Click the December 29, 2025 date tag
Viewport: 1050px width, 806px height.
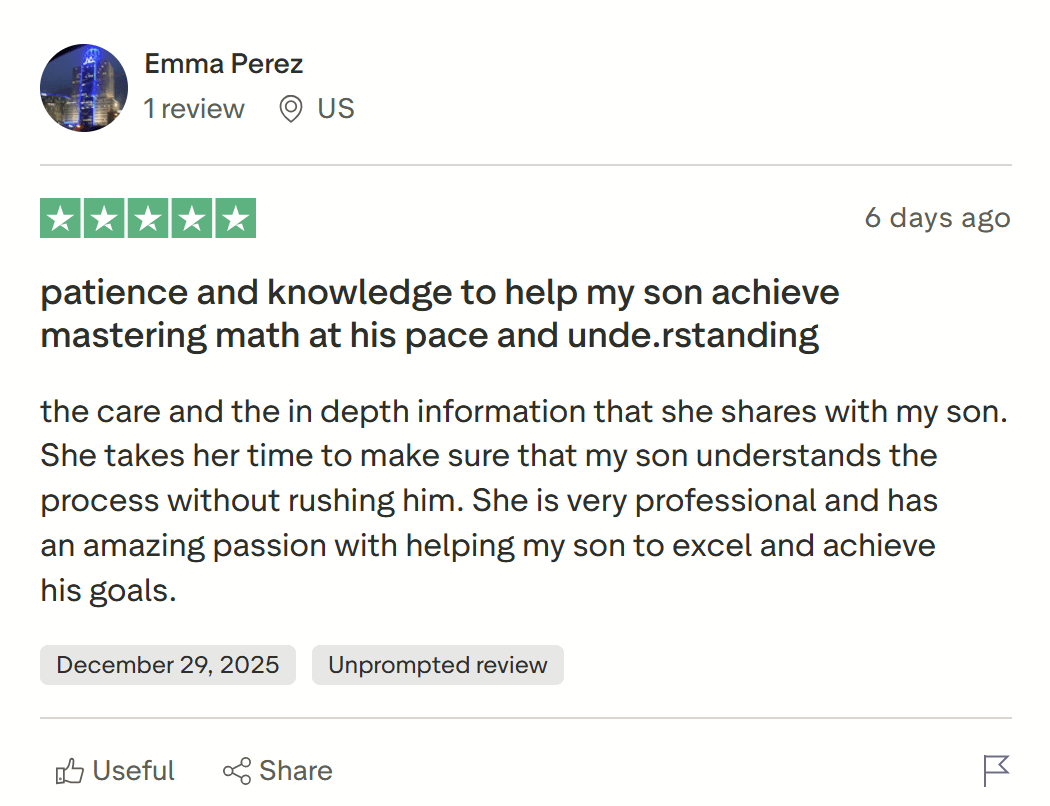[167, 664]
